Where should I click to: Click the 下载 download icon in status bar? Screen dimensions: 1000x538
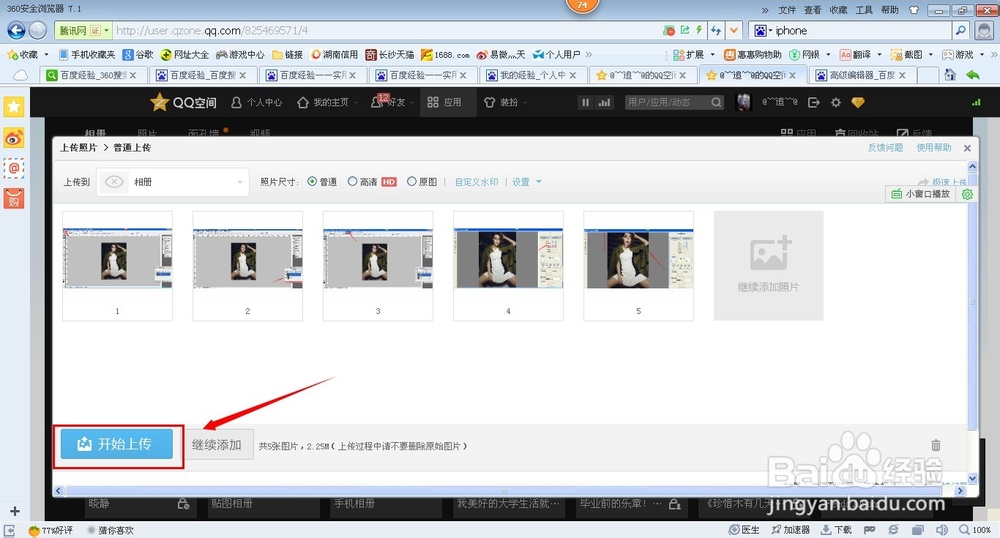coord(836,530)
